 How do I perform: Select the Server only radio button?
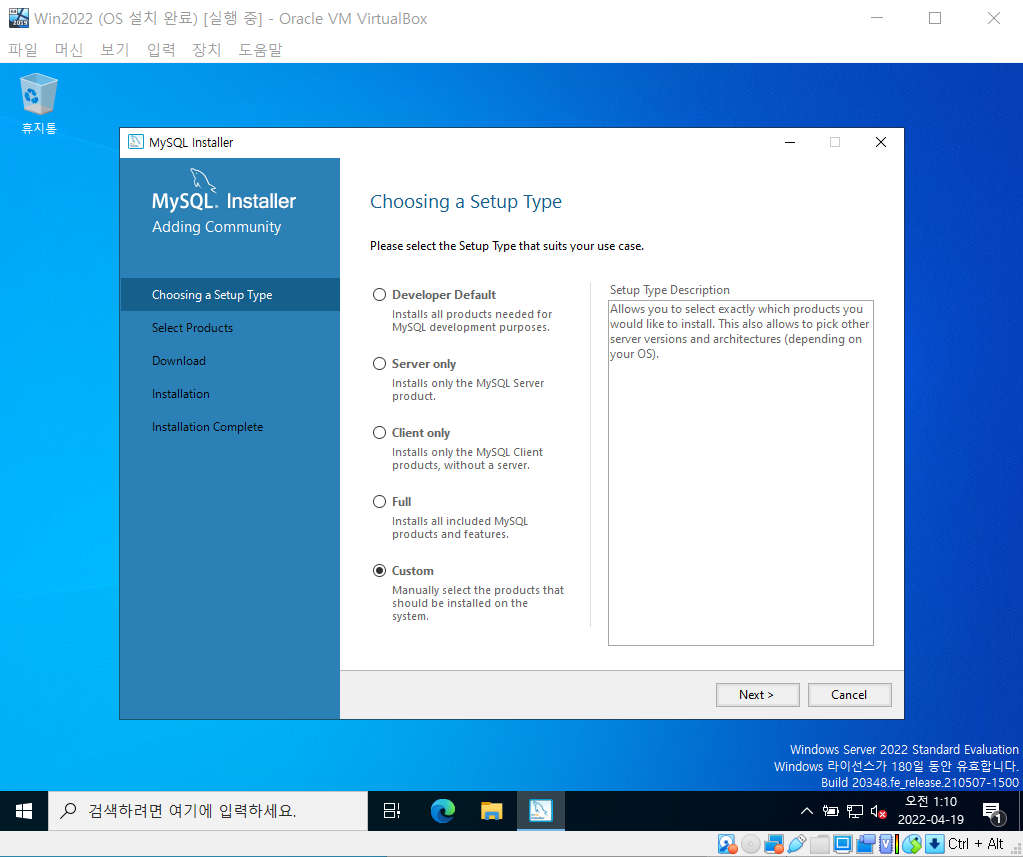[379, 364]
